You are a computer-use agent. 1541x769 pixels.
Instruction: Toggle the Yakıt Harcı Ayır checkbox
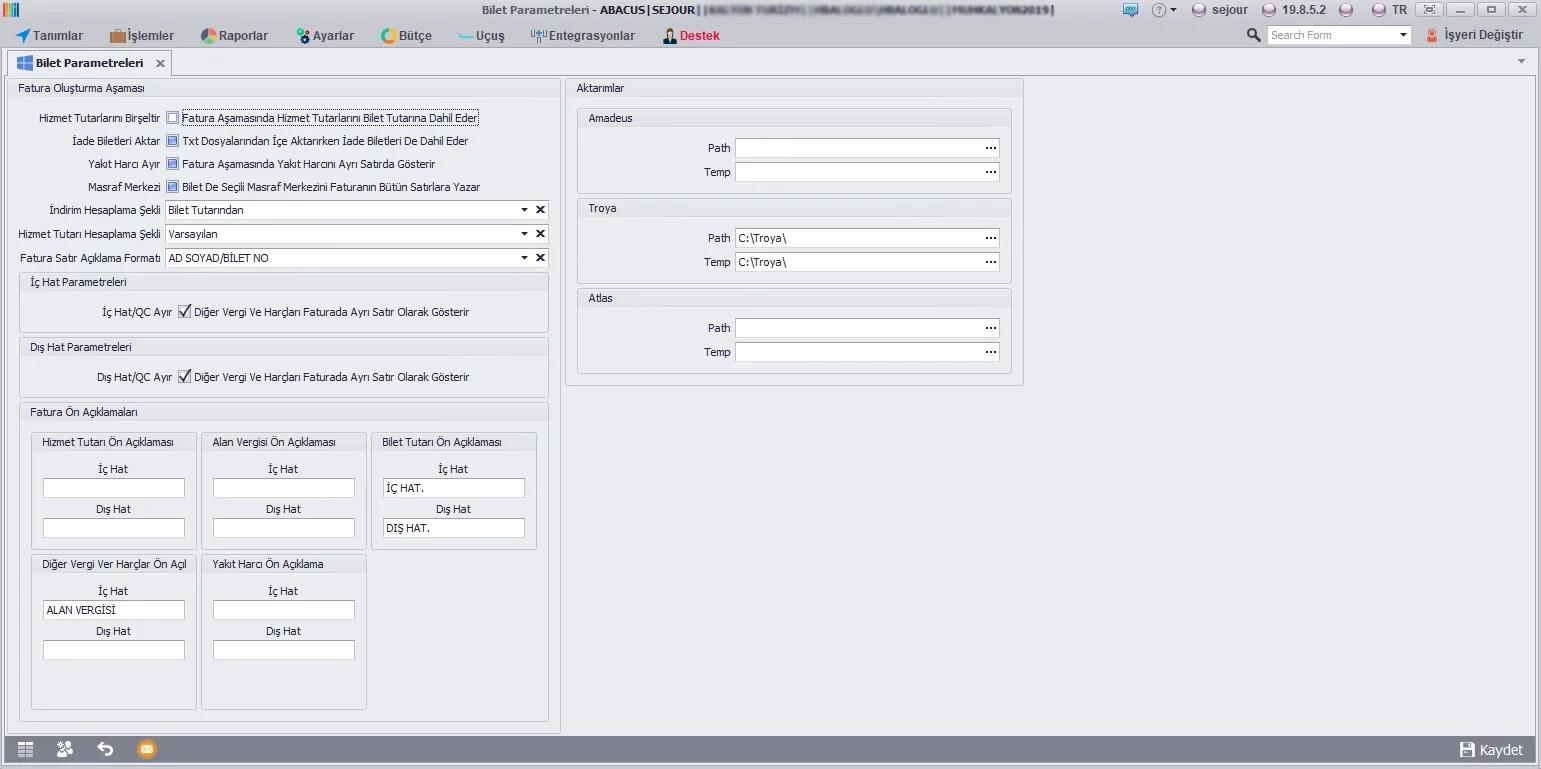tap(173, 164)
